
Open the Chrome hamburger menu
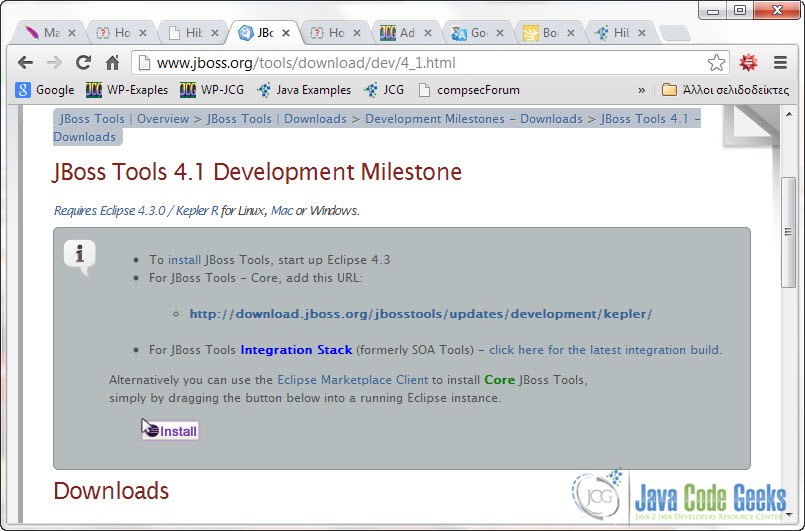pos(780,63)
